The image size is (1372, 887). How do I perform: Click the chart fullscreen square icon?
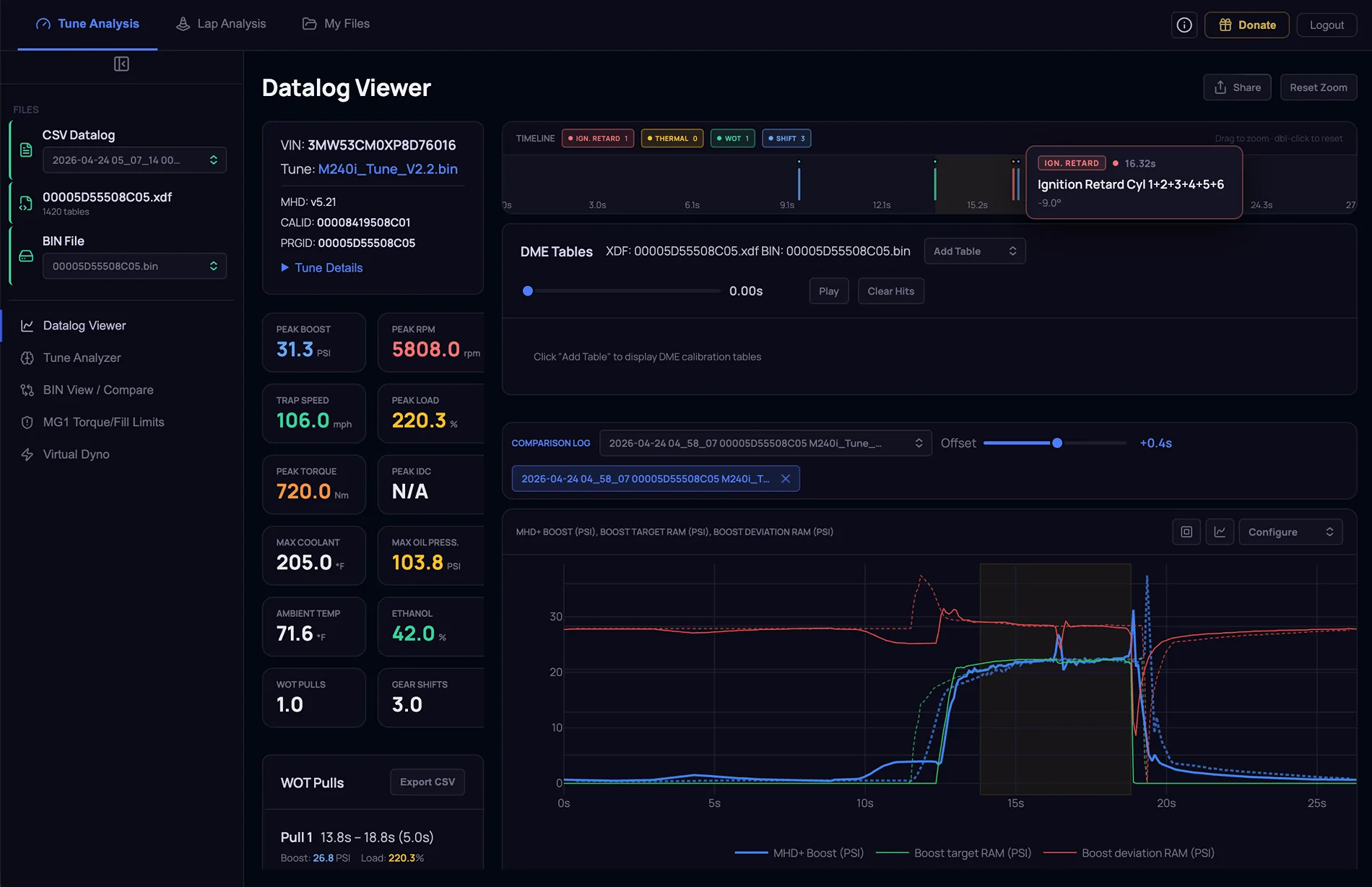tap(1186, 532)
